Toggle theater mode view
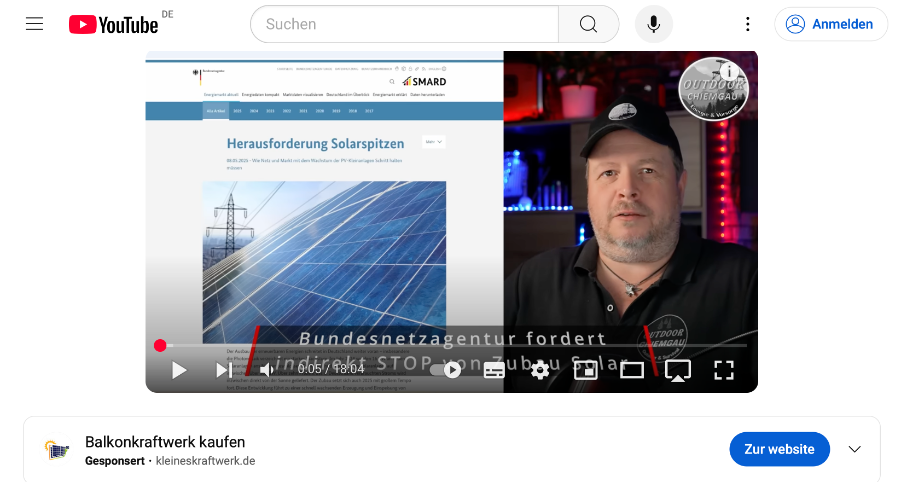The image size is (902, 482). coord(632,370)
